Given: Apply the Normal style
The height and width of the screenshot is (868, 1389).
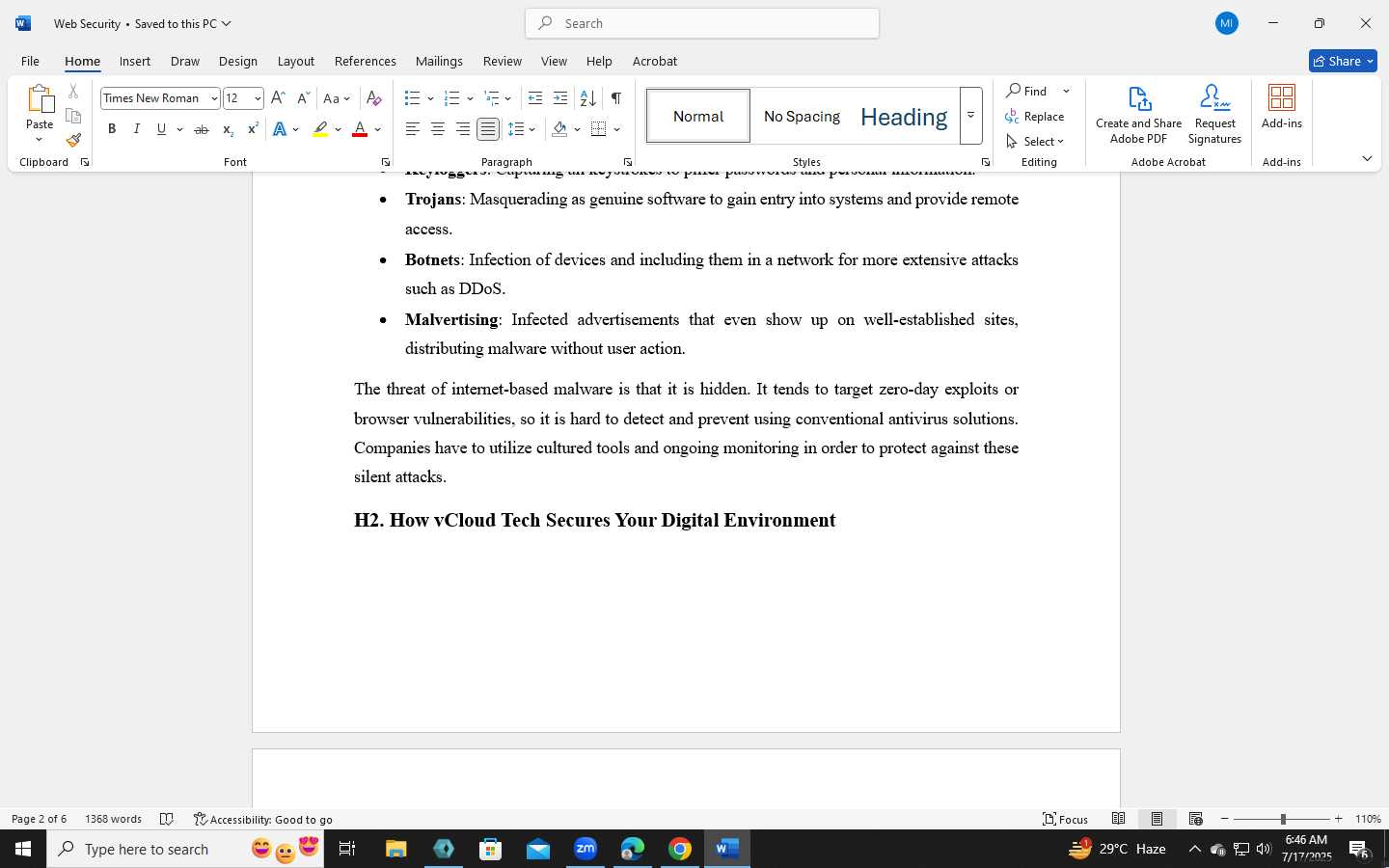Looking at the screenshot, I should 698,116.
